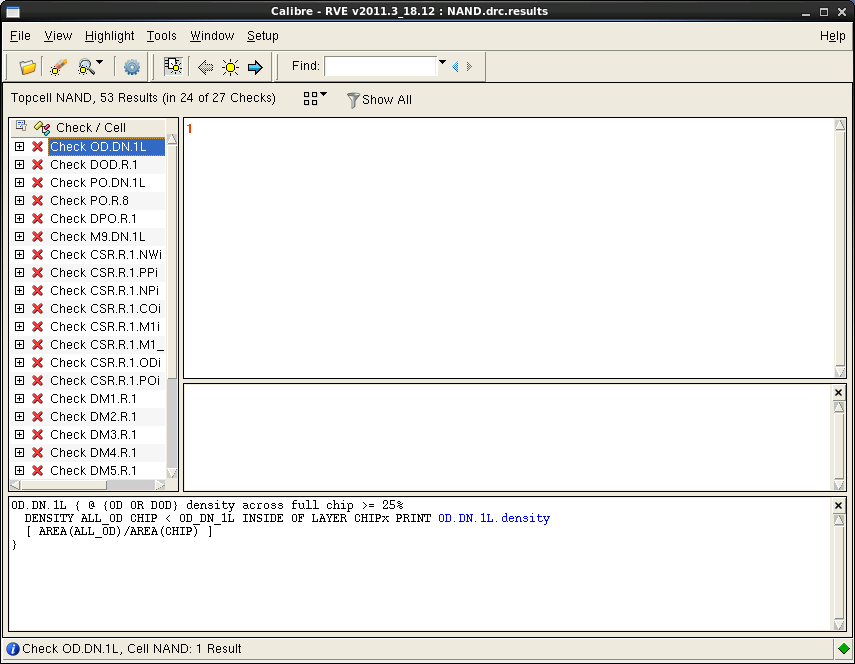
Task: Click the clear highlights brush icon
Action: click(58, 67)
